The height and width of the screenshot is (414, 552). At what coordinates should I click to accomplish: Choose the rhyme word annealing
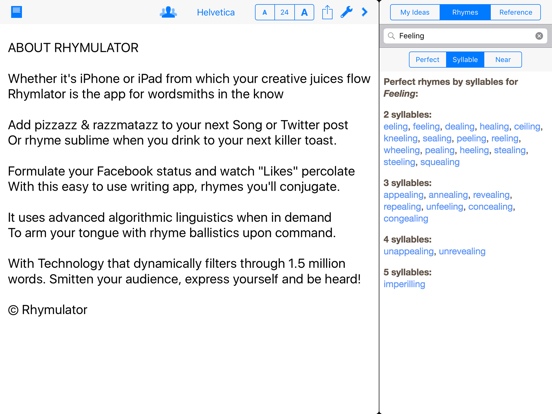click(x=448, y=195)
